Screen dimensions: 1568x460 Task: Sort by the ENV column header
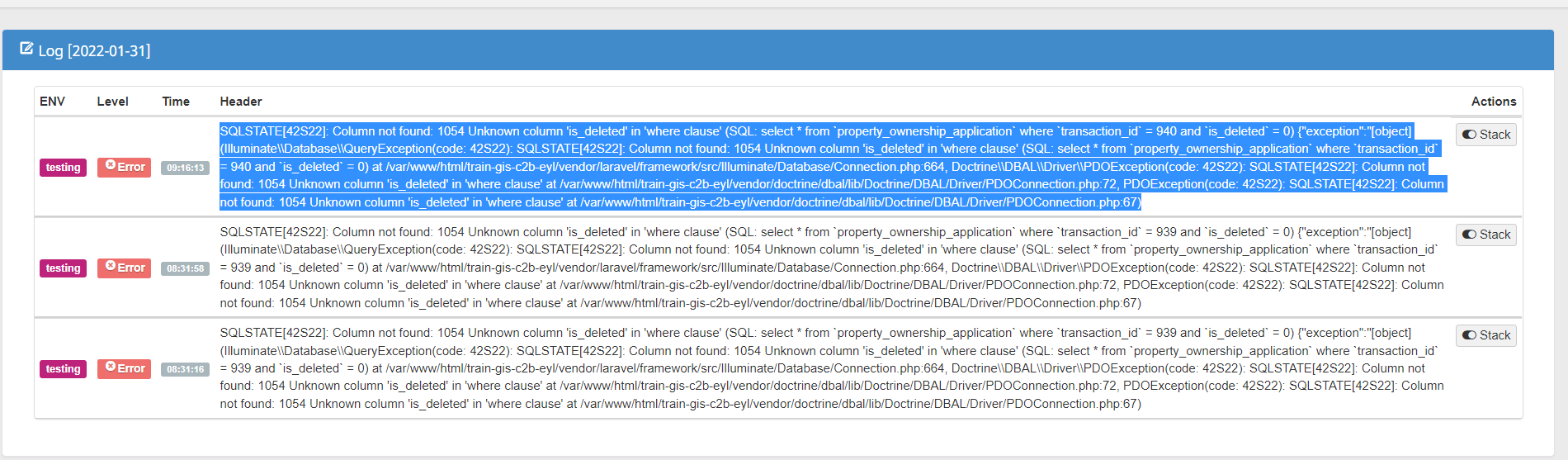[52, 102]
